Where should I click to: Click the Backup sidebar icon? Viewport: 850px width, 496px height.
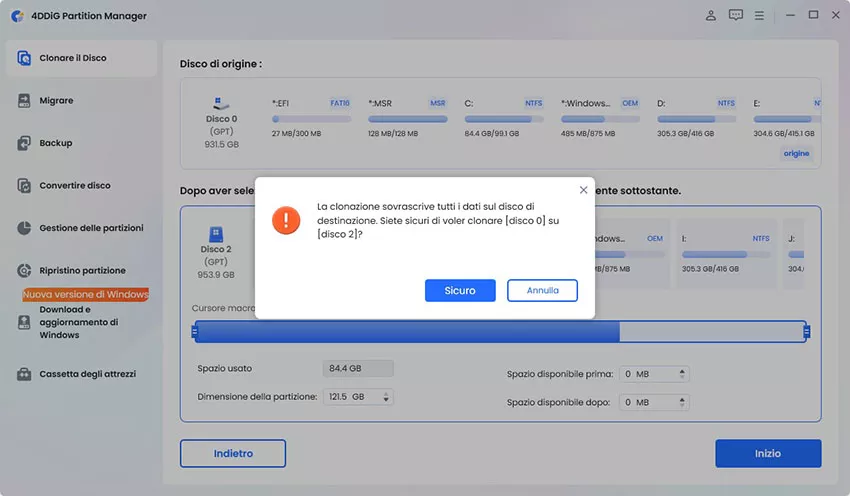click(24, 143)
